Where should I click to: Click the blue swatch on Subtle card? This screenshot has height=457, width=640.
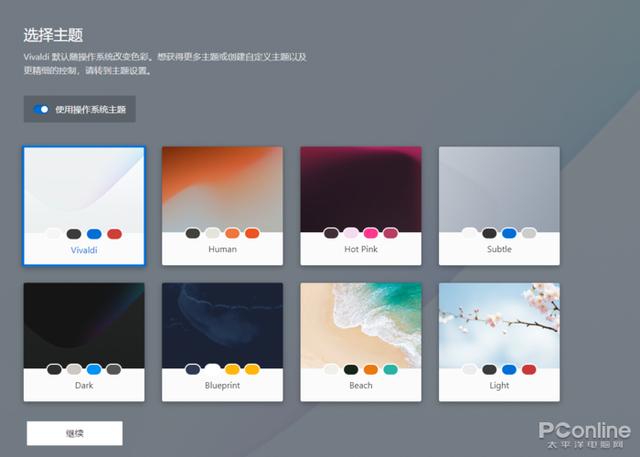(509, 233)
